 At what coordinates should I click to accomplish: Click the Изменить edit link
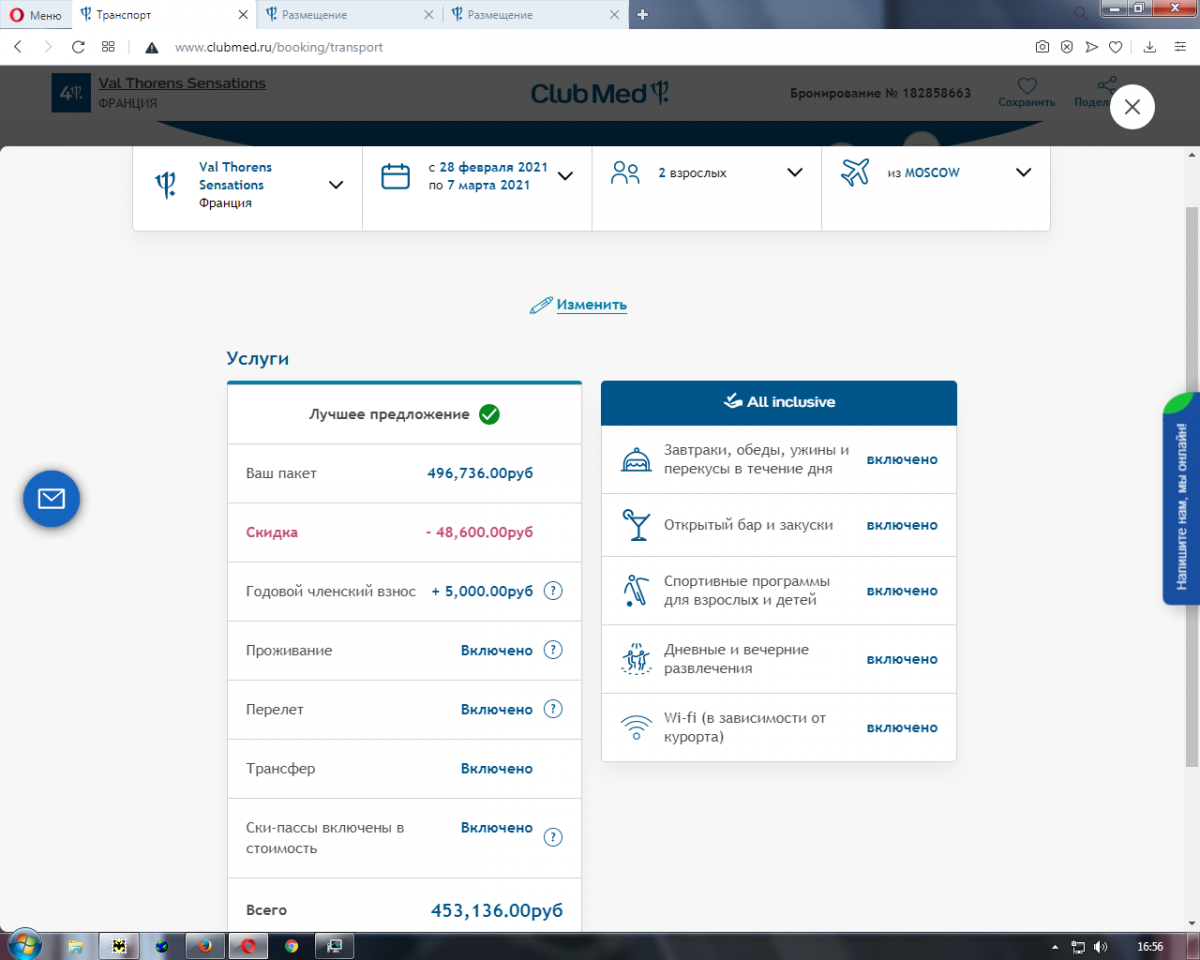point(591,305)
